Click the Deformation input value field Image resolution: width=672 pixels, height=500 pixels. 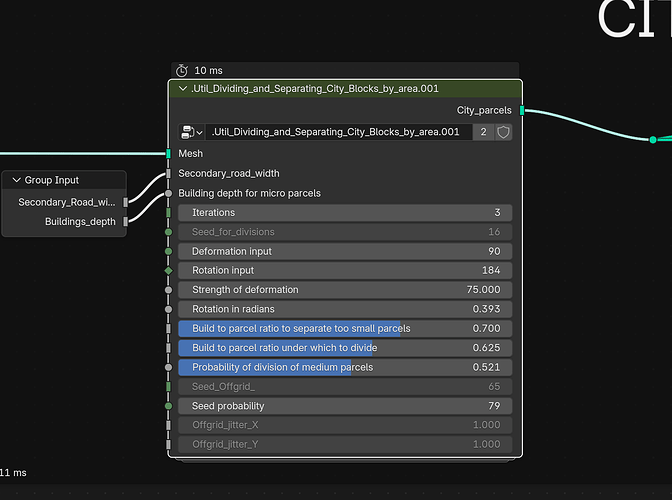pyautogui.click(x=345, y=251)
